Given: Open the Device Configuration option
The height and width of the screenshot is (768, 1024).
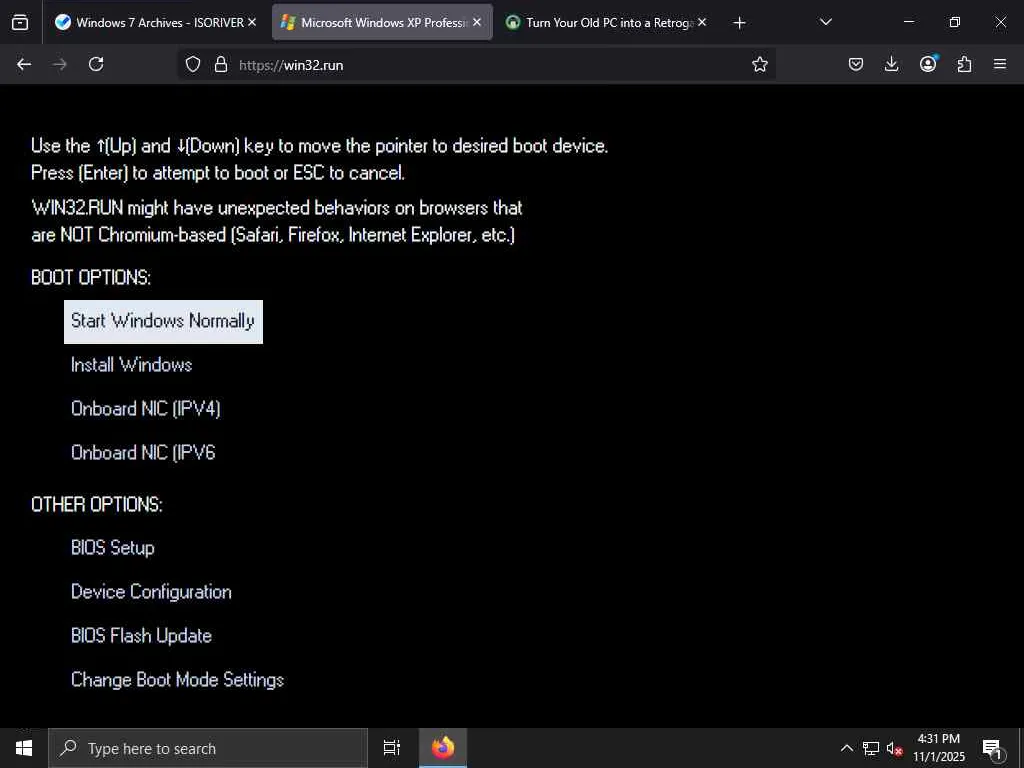Looking at the screenshot, I should (151, 592).
